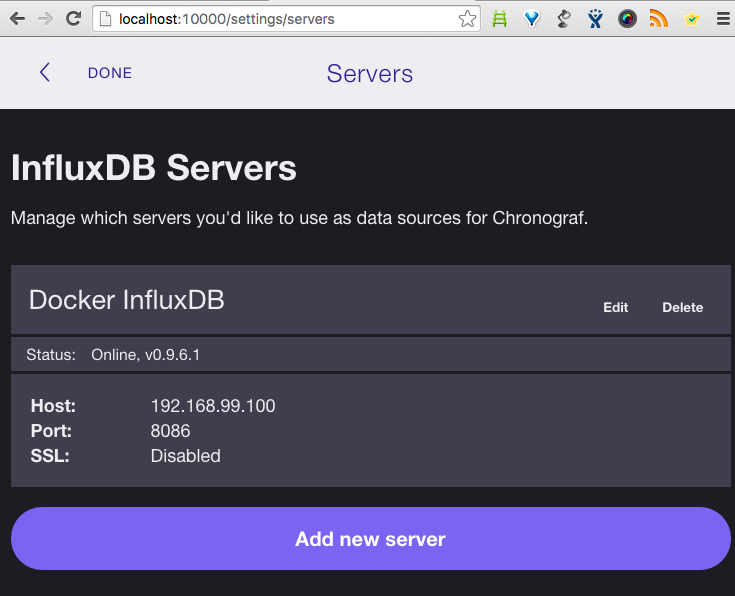Viewport: 735px width, 596px height.
Task: Click the DONE link
Action: click(x=110, y=73)
